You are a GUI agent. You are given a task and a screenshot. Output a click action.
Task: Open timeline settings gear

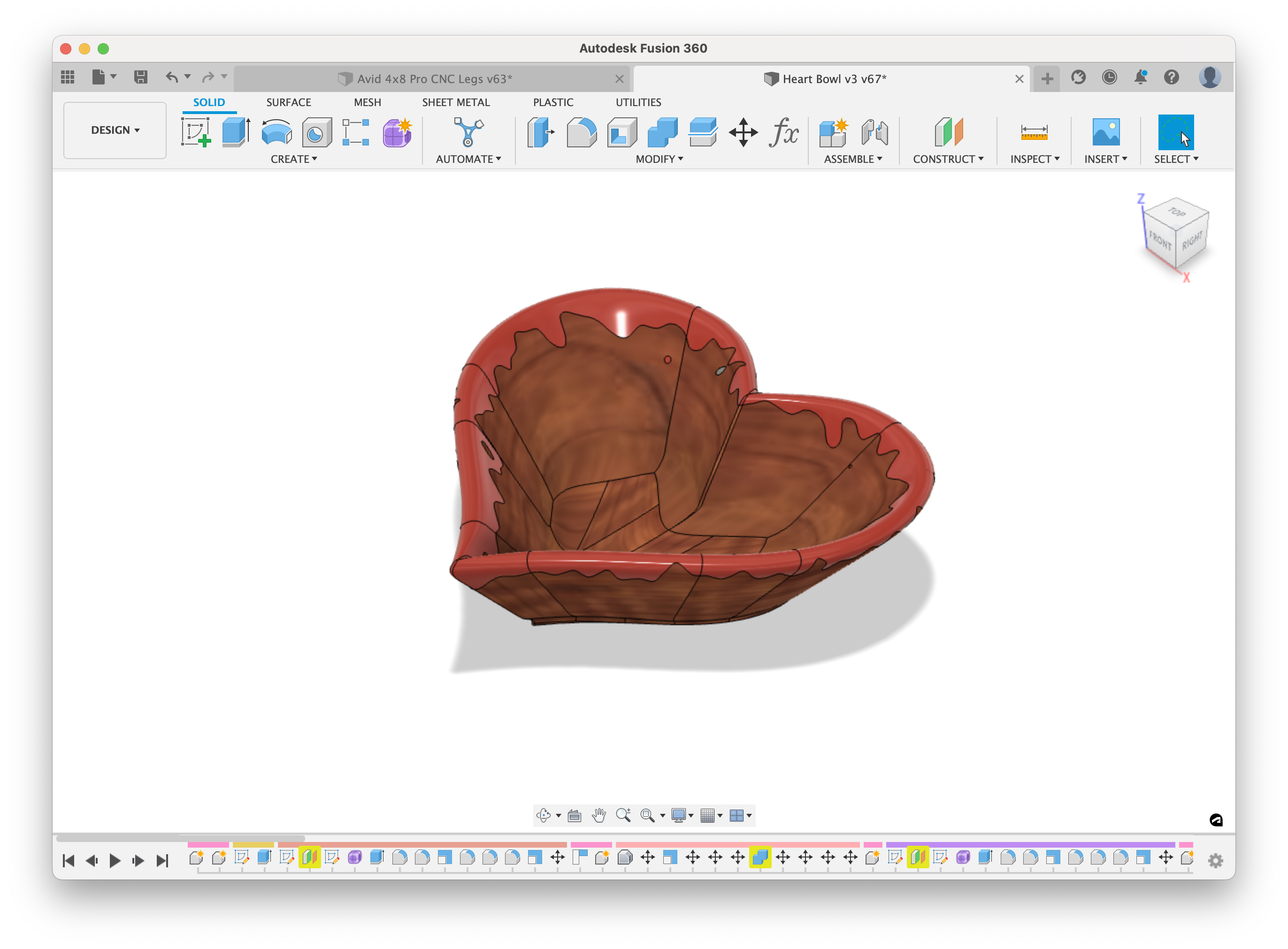click(x=1215, y=861)
